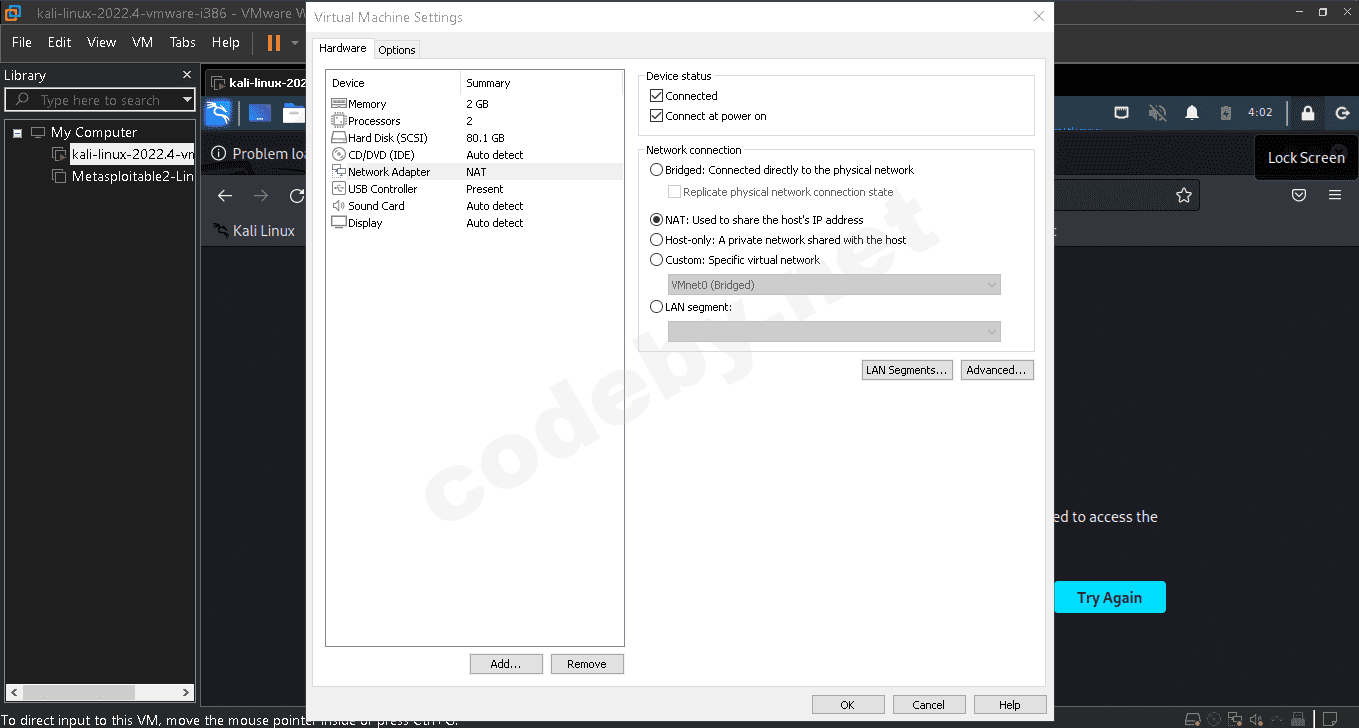The image size is (1359, 728).
Task: Select the Display device row
Action: (474, 223)
